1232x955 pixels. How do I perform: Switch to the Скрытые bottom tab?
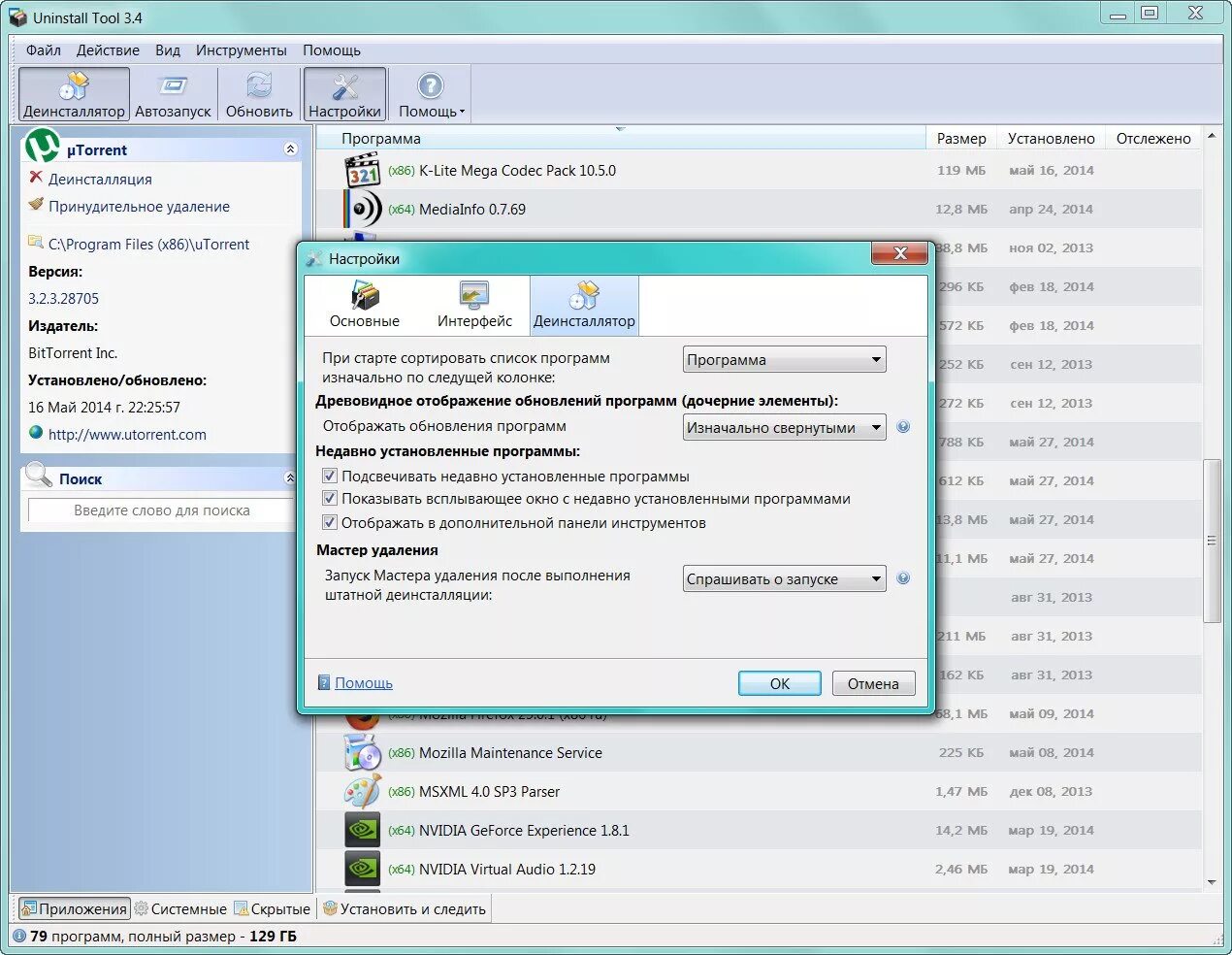[273, 908]
